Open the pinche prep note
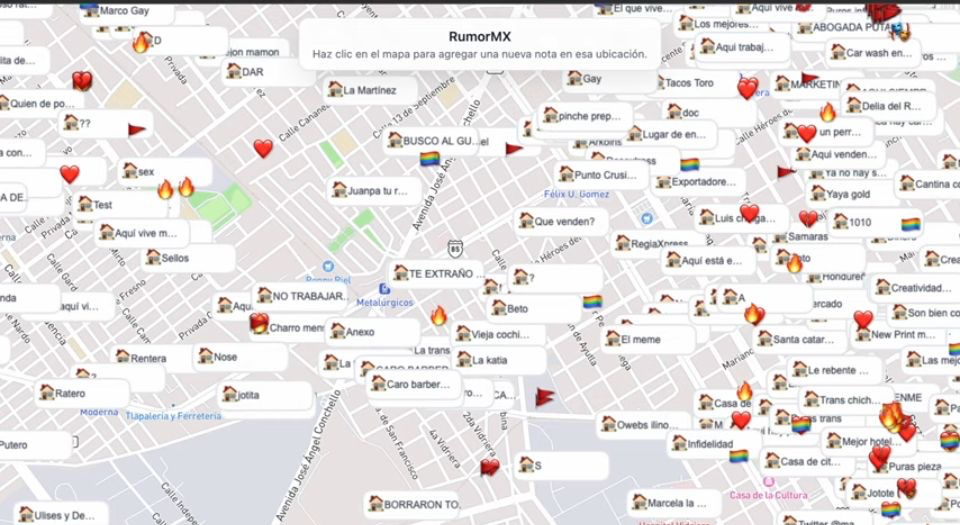 point(585,116)
